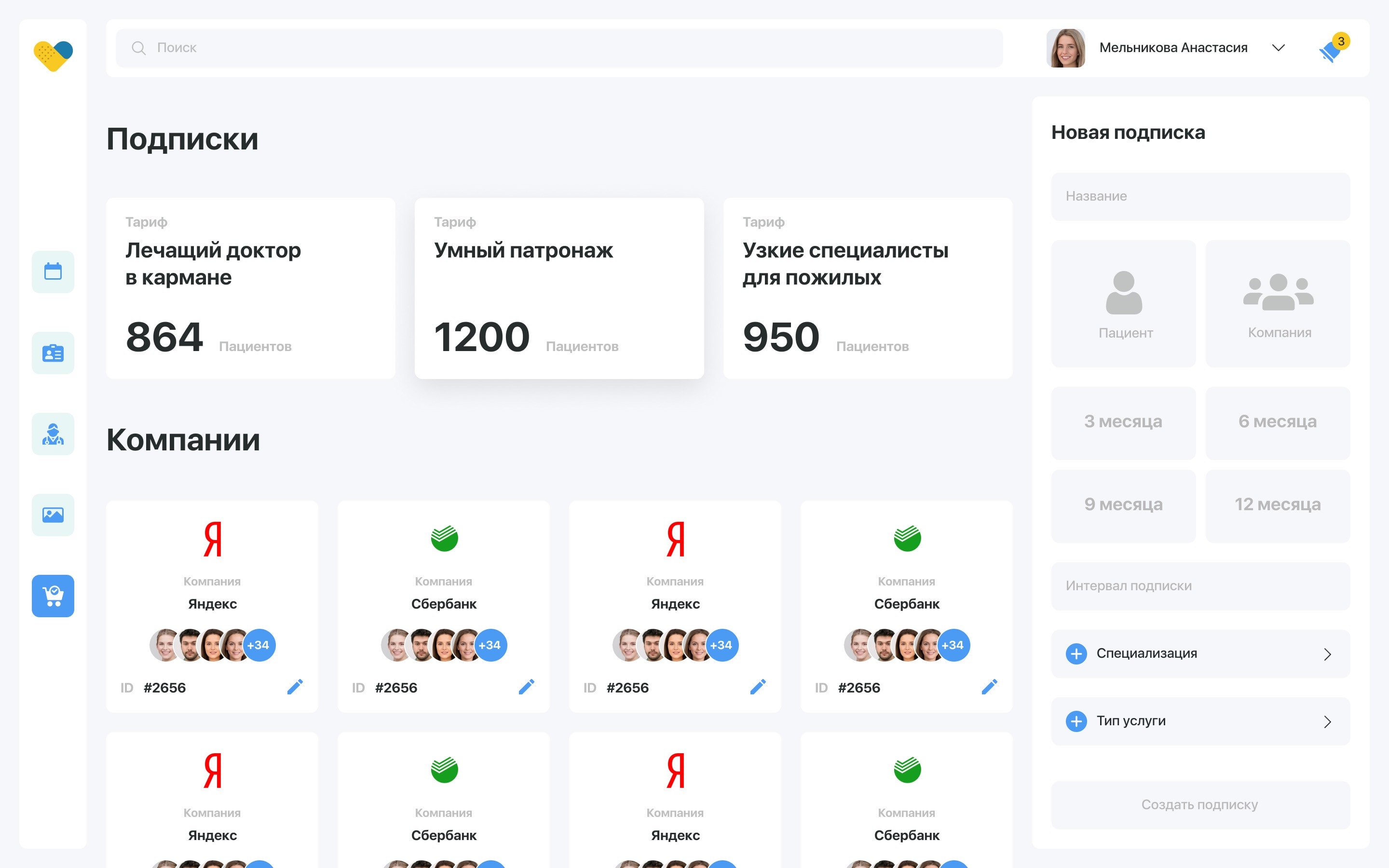Choose the 6 месяца duration

pos(1278,422)
